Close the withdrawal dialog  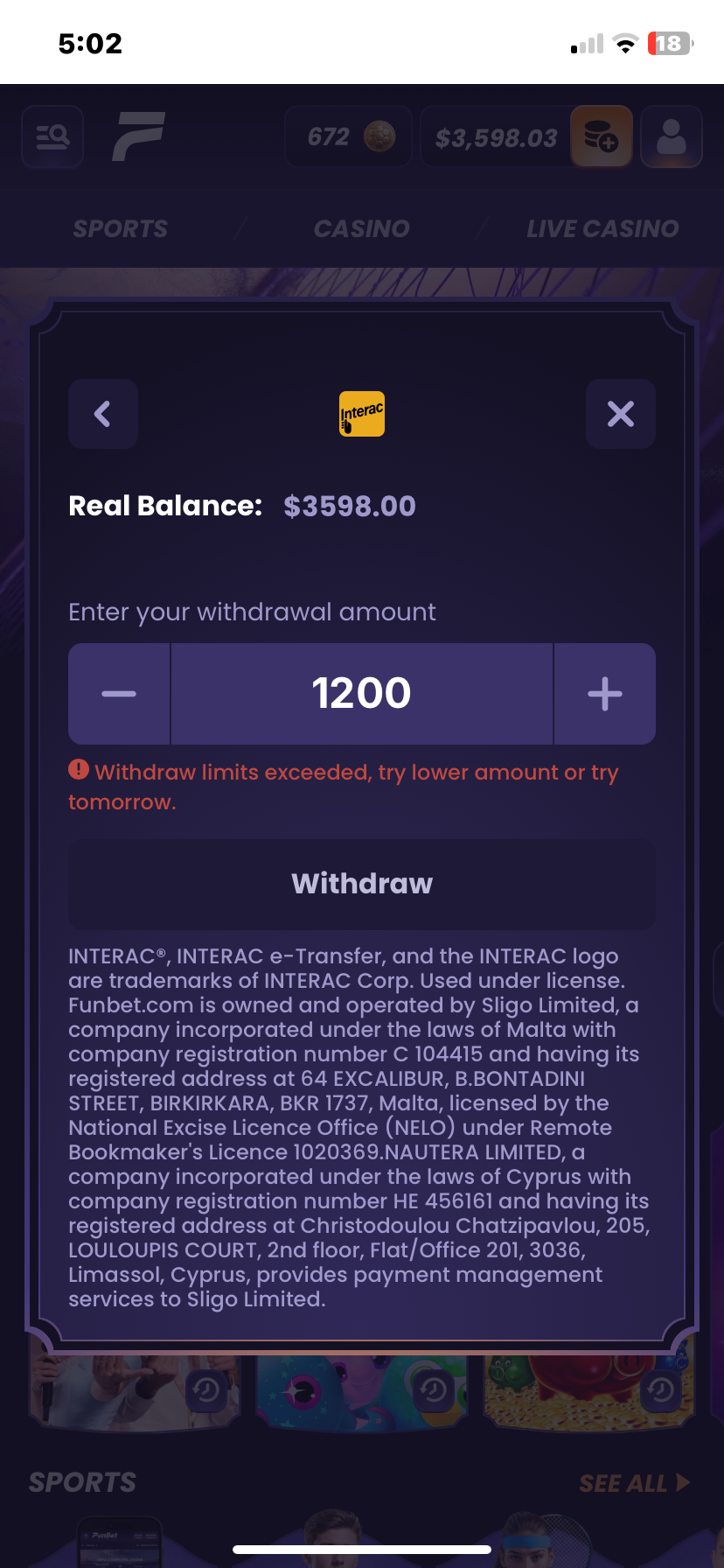[620, 414]
